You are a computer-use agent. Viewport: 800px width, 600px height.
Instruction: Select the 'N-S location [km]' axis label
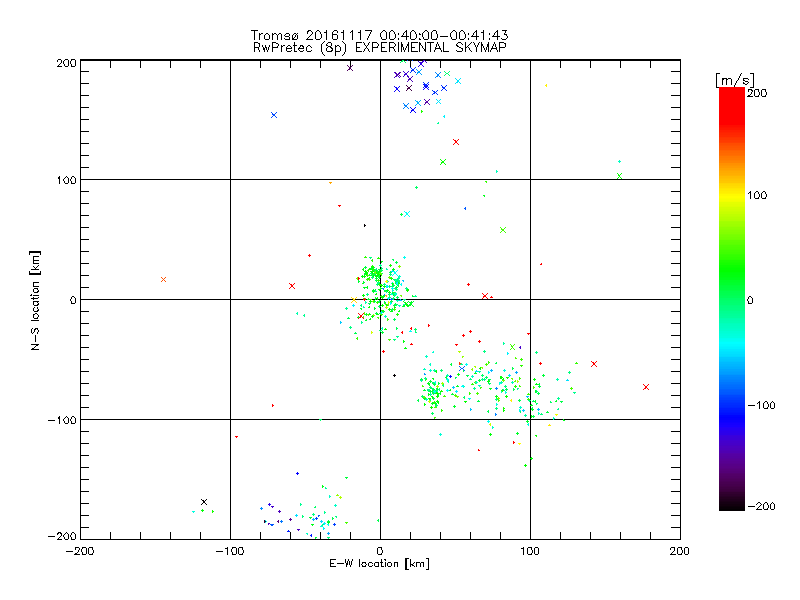[35, 300]
